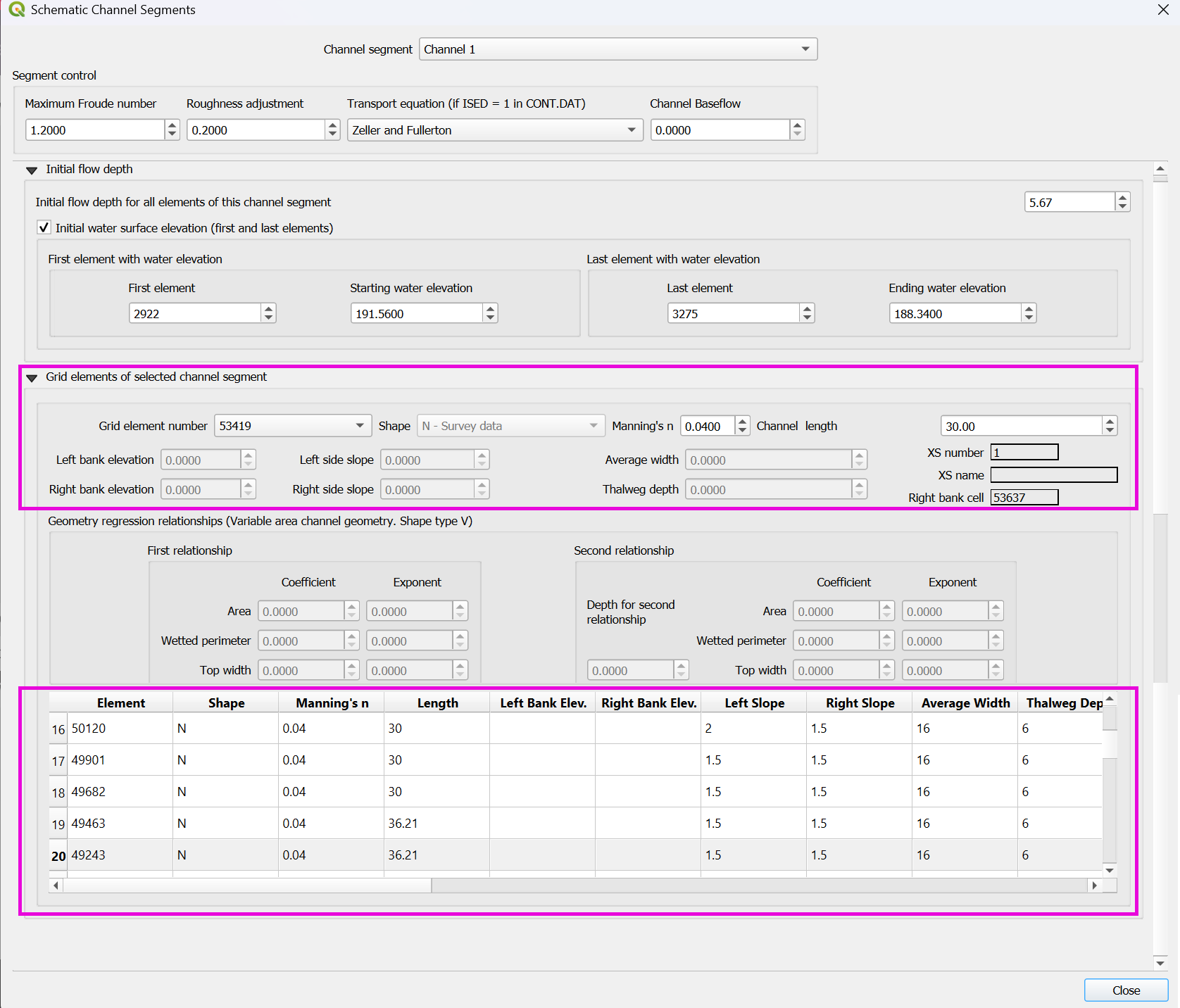Open the Transport equation dropdown
1180x1008 pixels.
click(631, 130)
